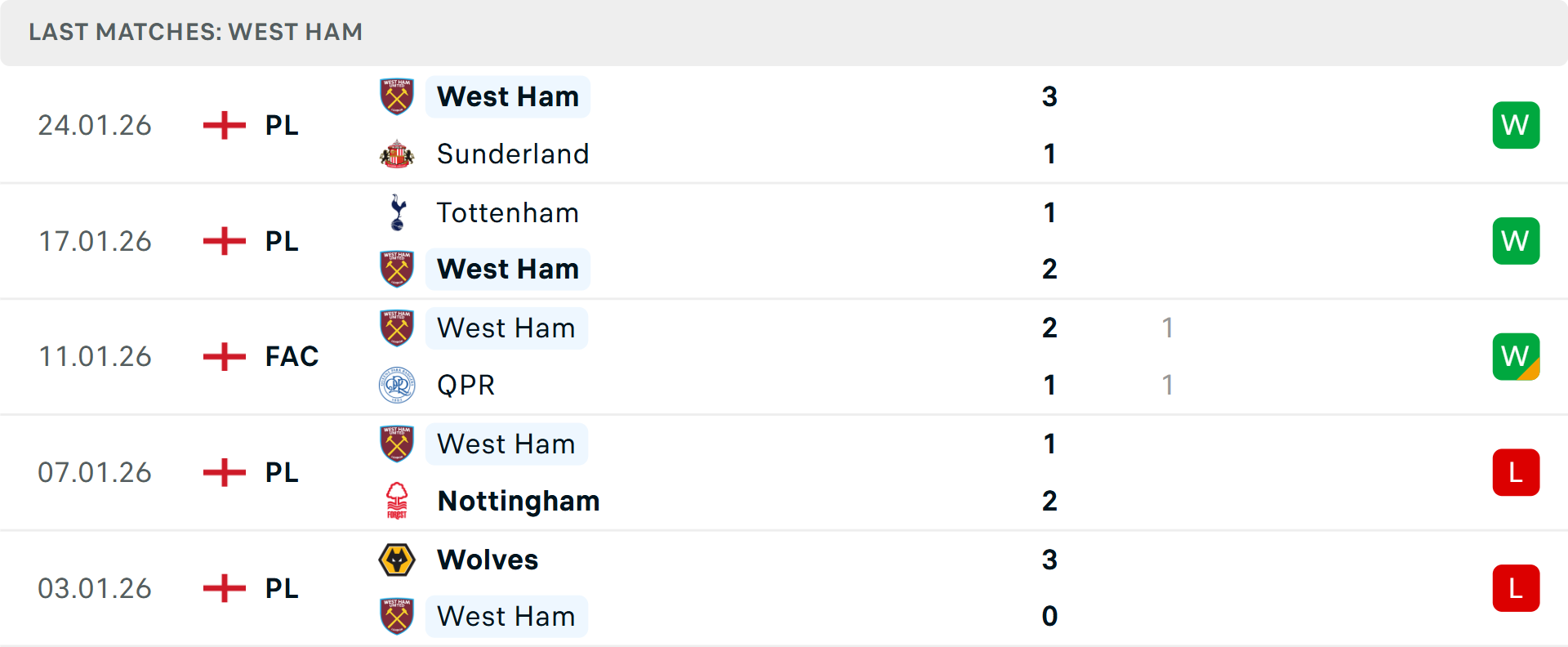Select the Nottingham Forest tree logo
This screenshot has height=647, width=1568.
coord(398,501)
